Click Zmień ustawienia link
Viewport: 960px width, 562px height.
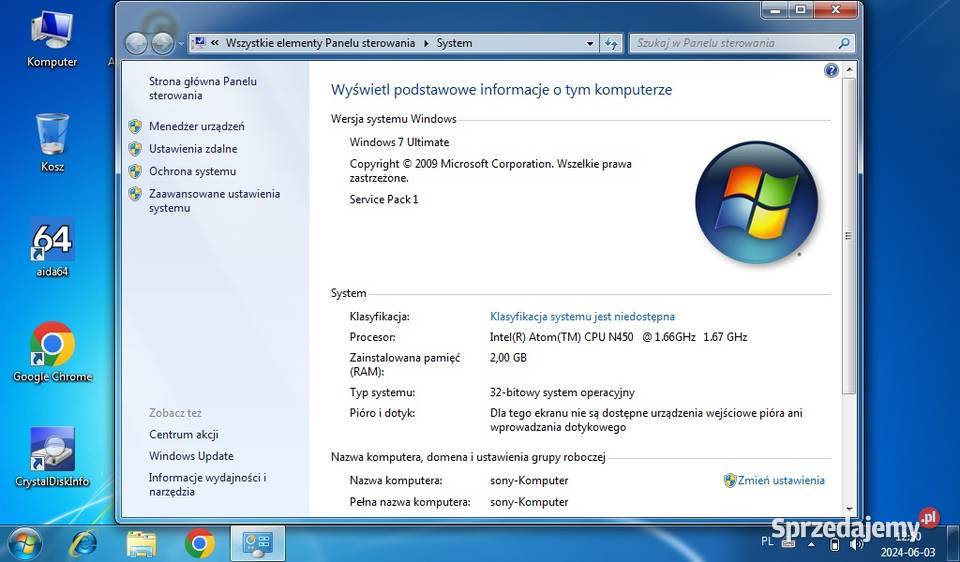pos(781,481)
